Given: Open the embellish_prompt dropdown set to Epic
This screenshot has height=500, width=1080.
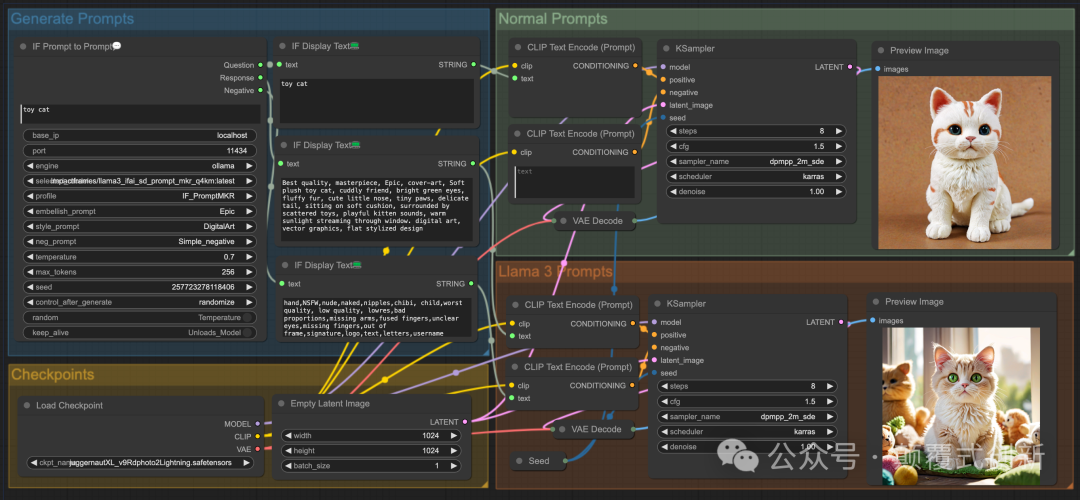Looking at the screenshot, I should 140,211.
